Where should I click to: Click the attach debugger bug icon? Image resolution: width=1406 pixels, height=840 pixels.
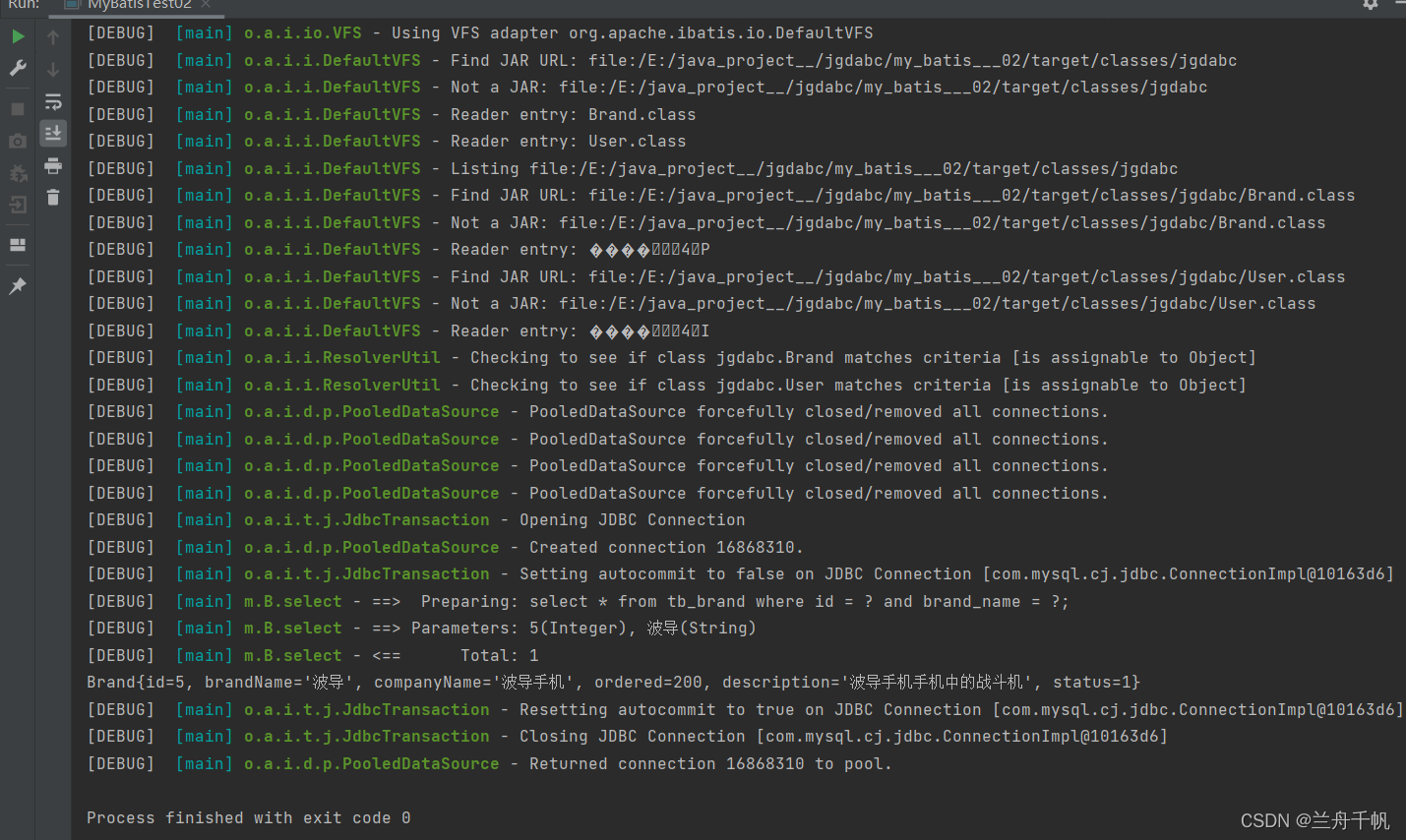click(18, 174)
